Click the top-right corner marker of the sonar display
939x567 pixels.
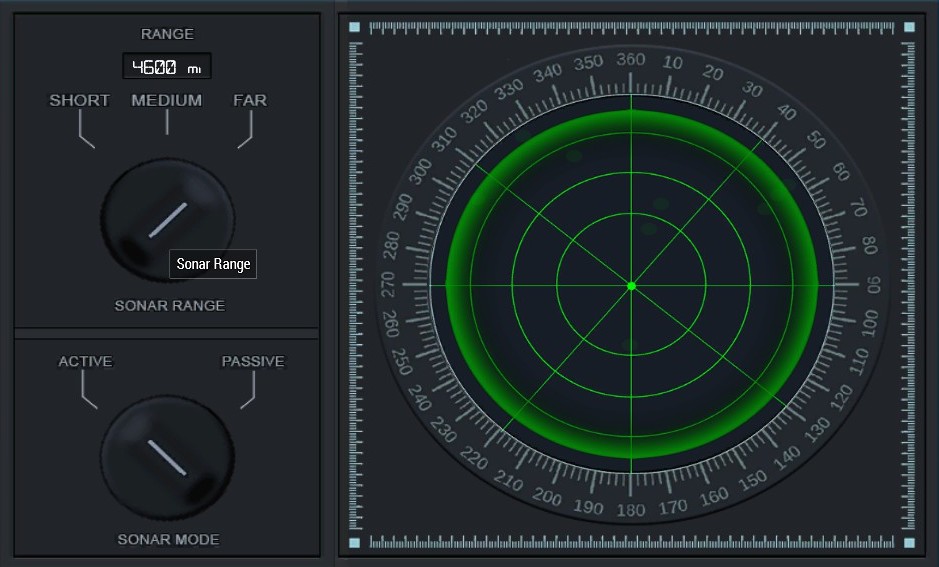[x=908, y=28]
